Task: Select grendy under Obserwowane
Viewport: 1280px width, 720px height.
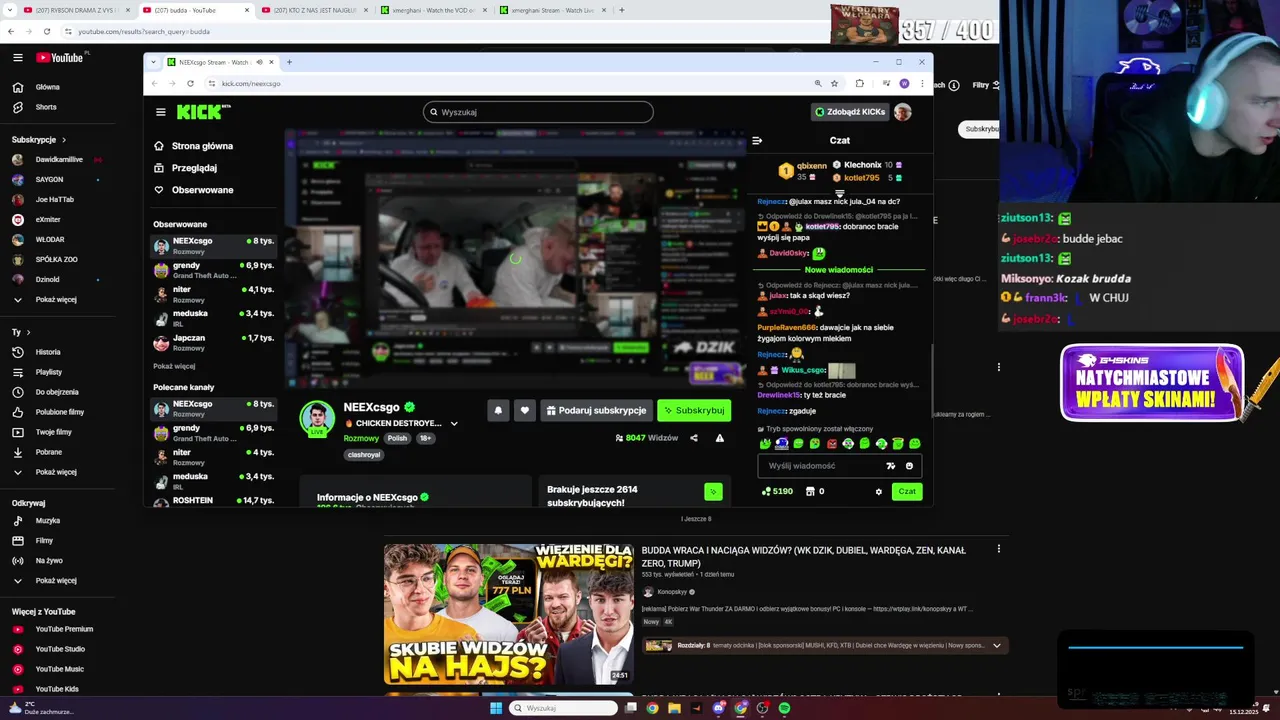Action: (213, 270)
